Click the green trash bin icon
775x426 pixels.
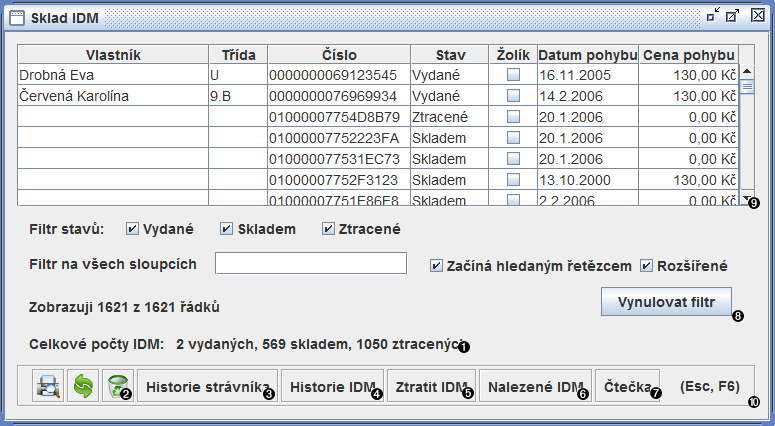(117, 386)
